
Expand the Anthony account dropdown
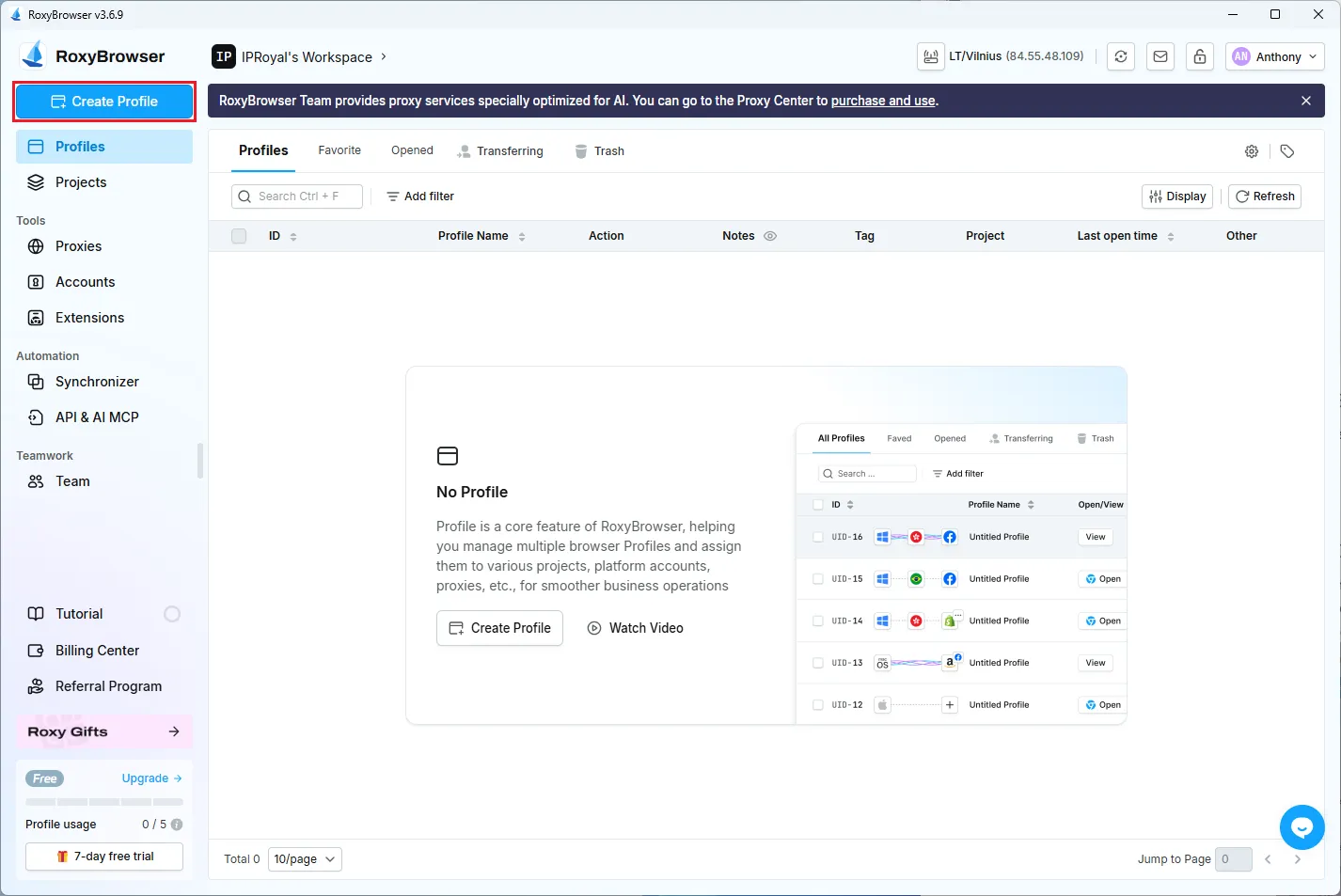pyautogui.click(x=1274, y=56)
